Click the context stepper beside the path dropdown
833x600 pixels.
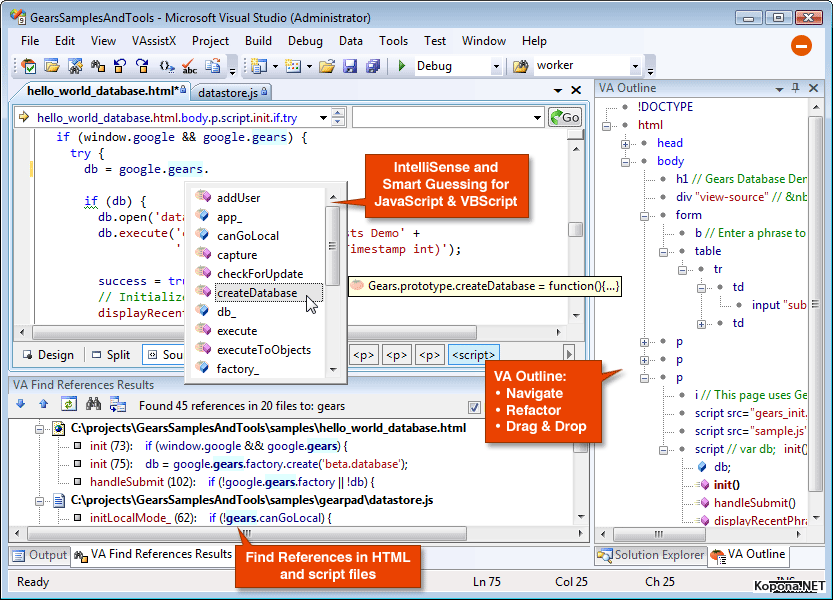[x=337, y=117]
